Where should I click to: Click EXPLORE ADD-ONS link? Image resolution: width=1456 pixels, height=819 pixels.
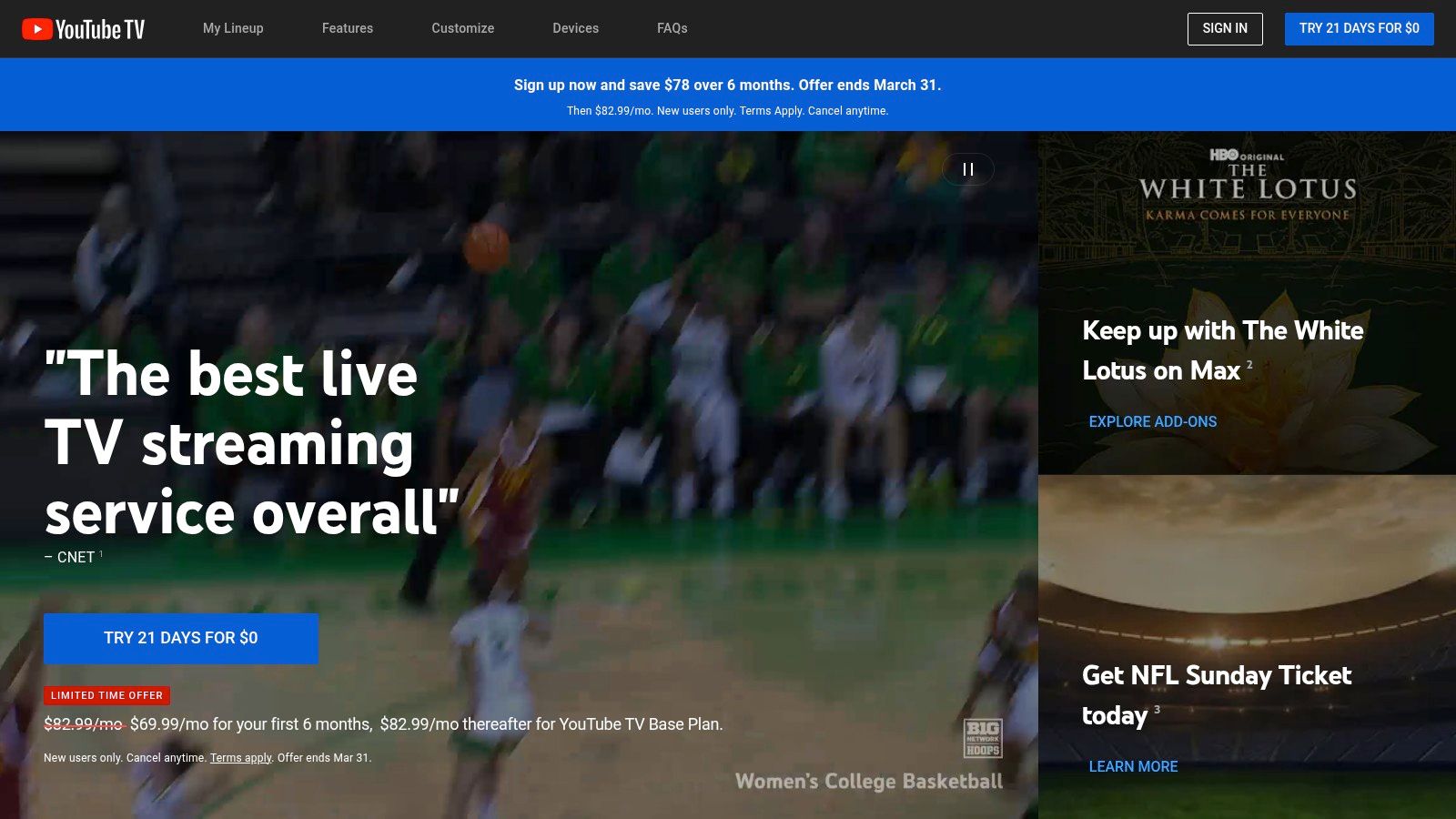tap(1153, 421)
